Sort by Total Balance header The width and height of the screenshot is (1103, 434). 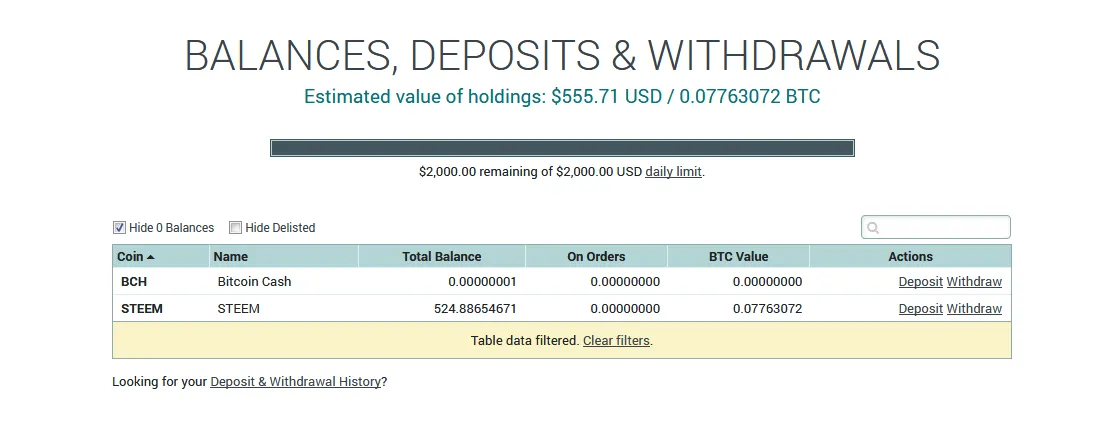tap(442, 257)
